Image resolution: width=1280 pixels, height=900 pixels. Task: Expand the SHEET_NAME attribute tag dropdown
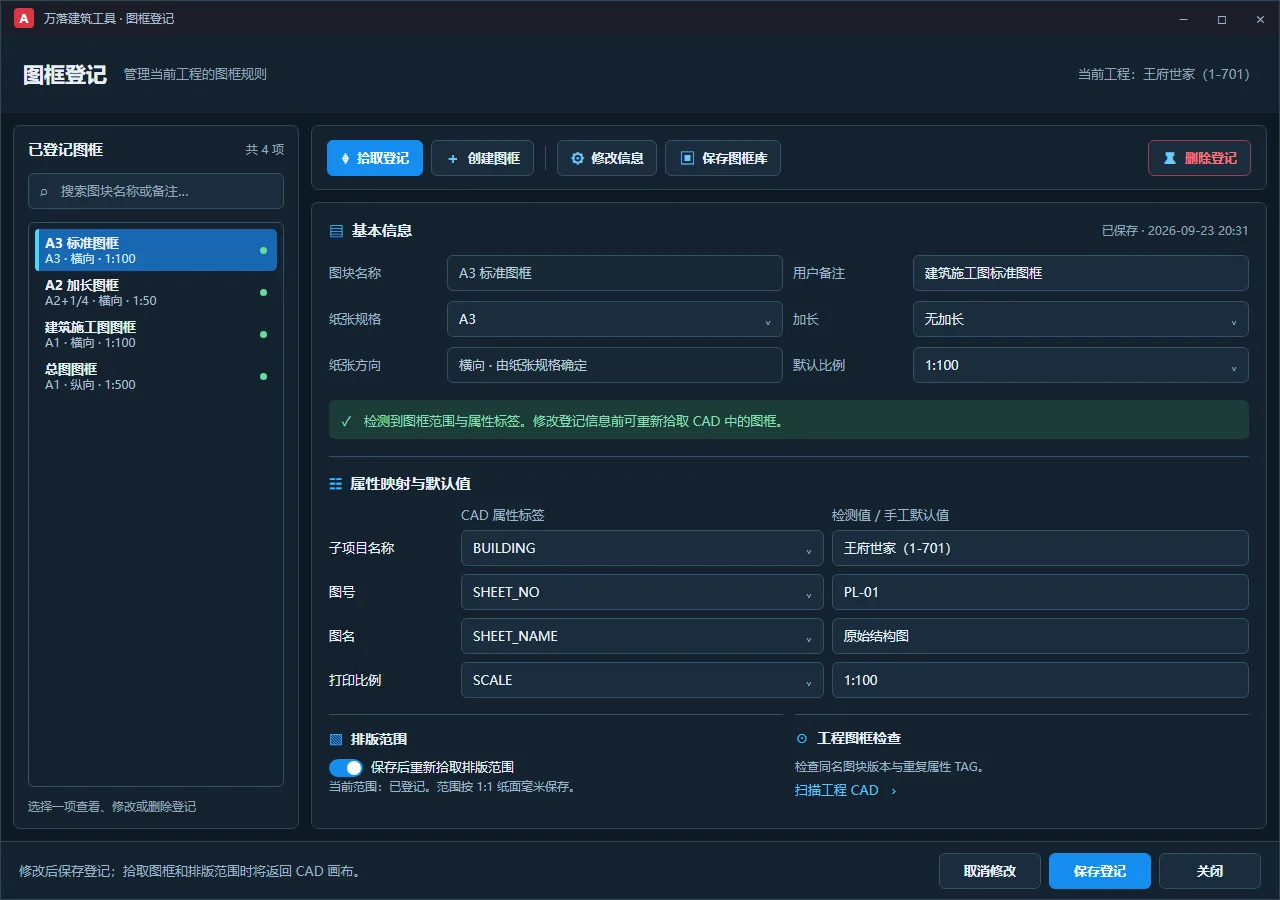(x=642, y=636)
